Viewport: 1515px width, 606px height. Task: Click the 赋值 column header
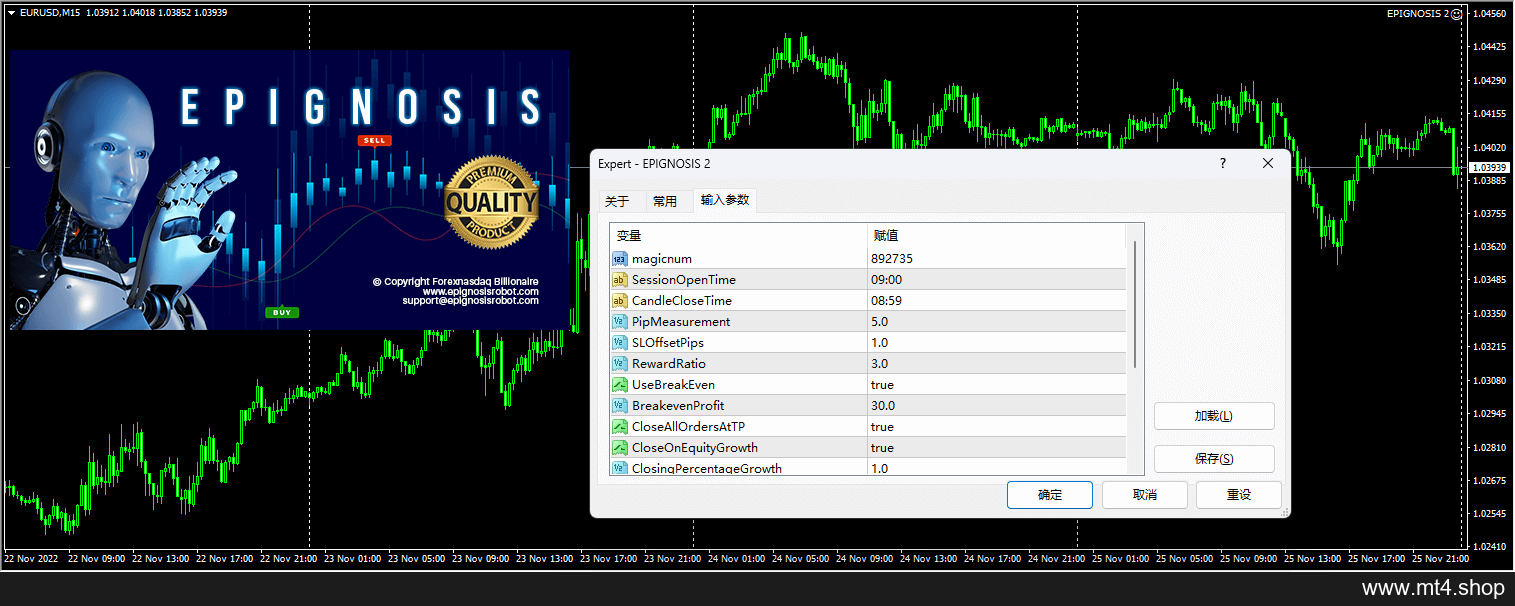[996, 236]
